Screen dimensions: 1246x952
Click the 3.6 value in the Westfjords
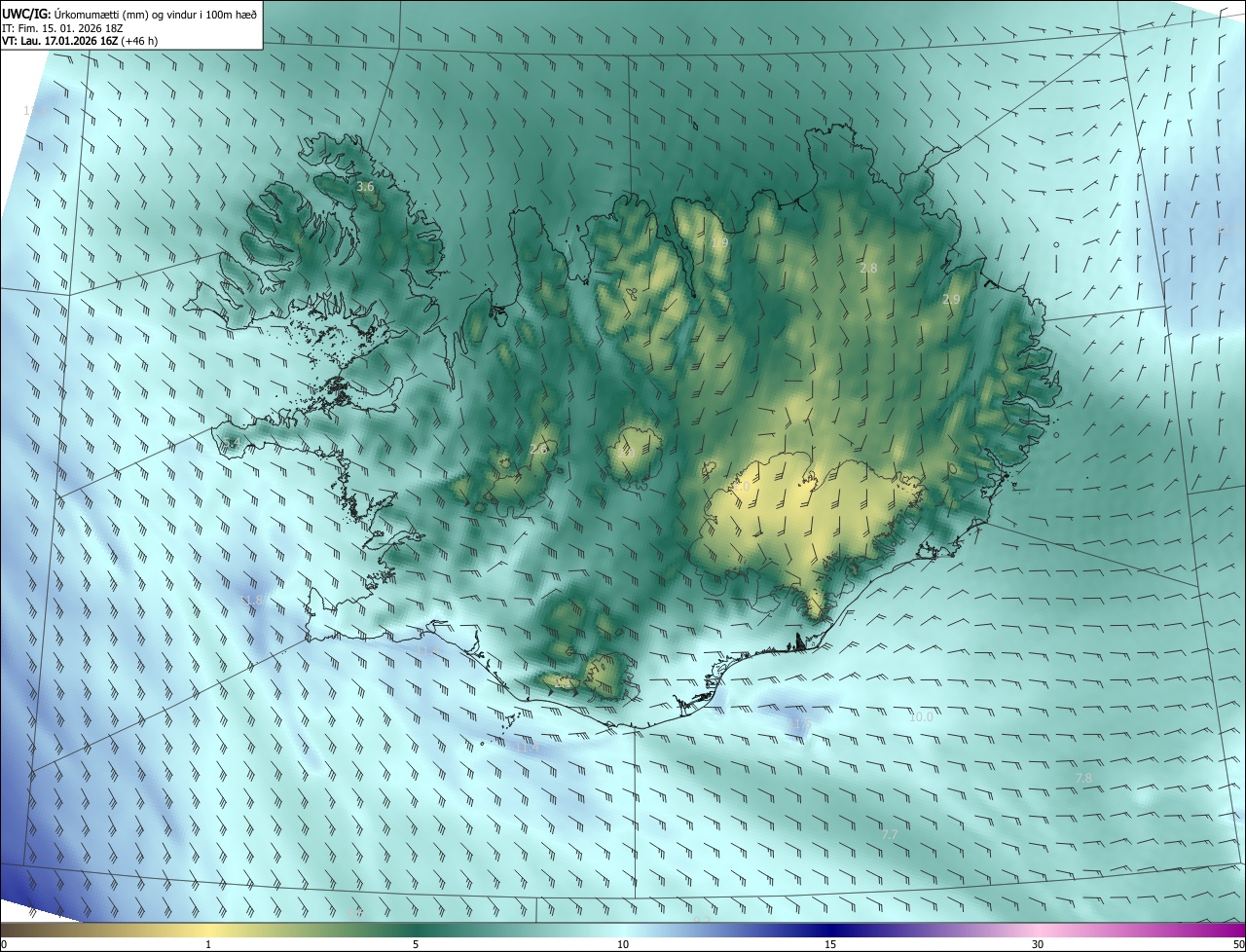click(365, 186)
